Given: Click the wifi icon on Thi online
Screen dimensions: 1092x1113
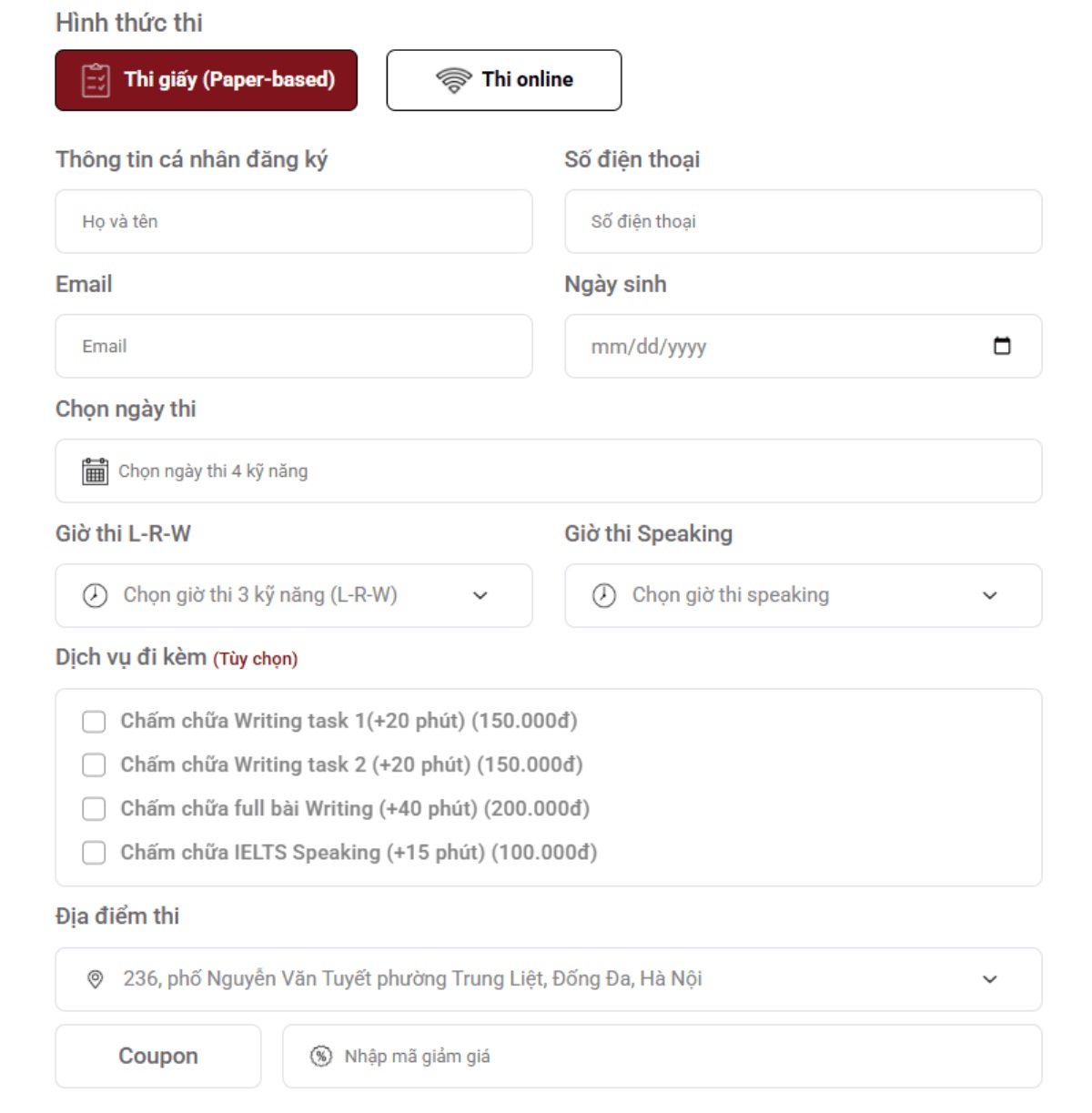Looking at the screenshot, I should [453, 80].
